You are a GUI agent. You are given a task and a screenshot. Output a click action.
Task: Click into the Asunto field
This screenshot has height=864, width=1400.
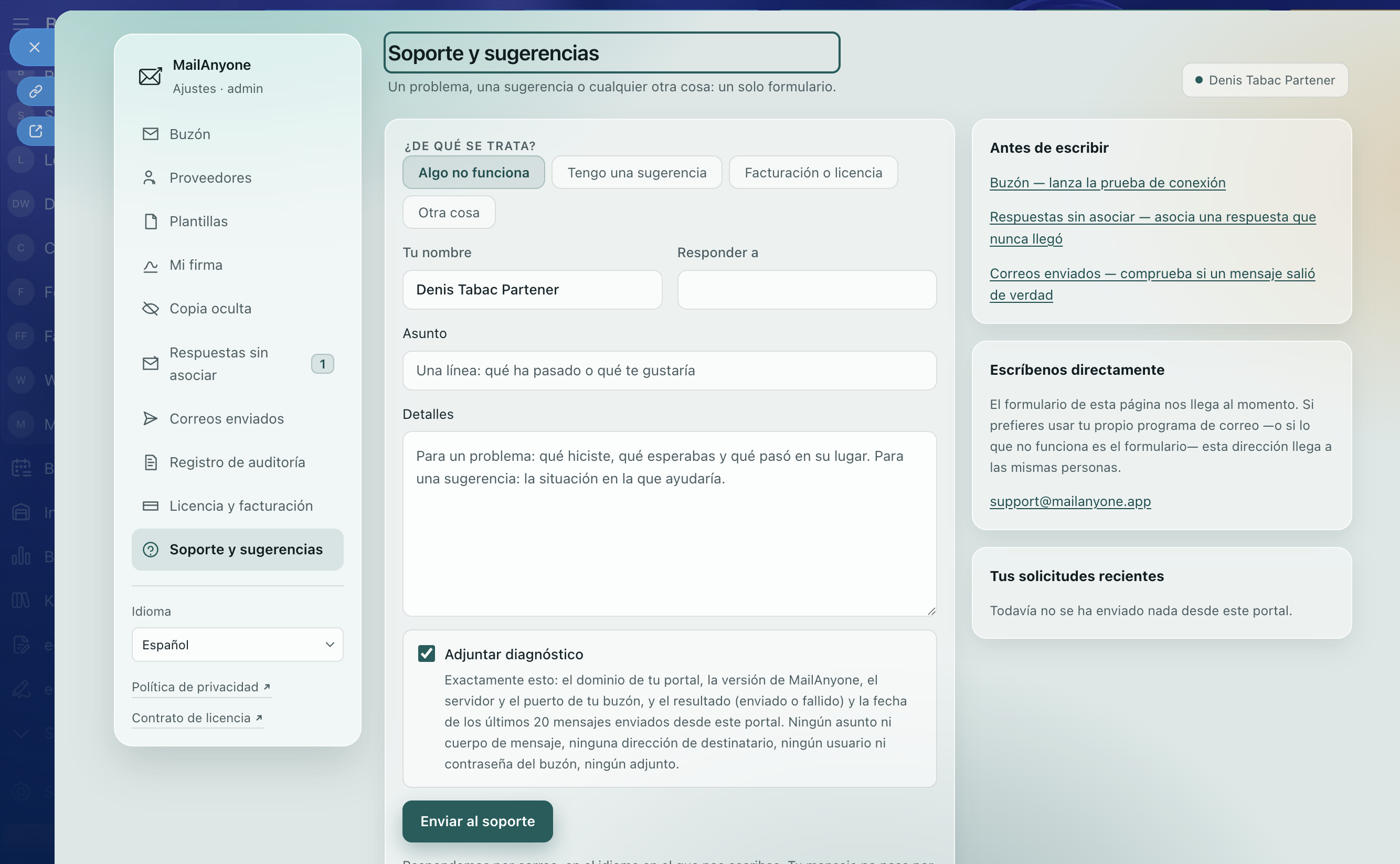(670, 370)
